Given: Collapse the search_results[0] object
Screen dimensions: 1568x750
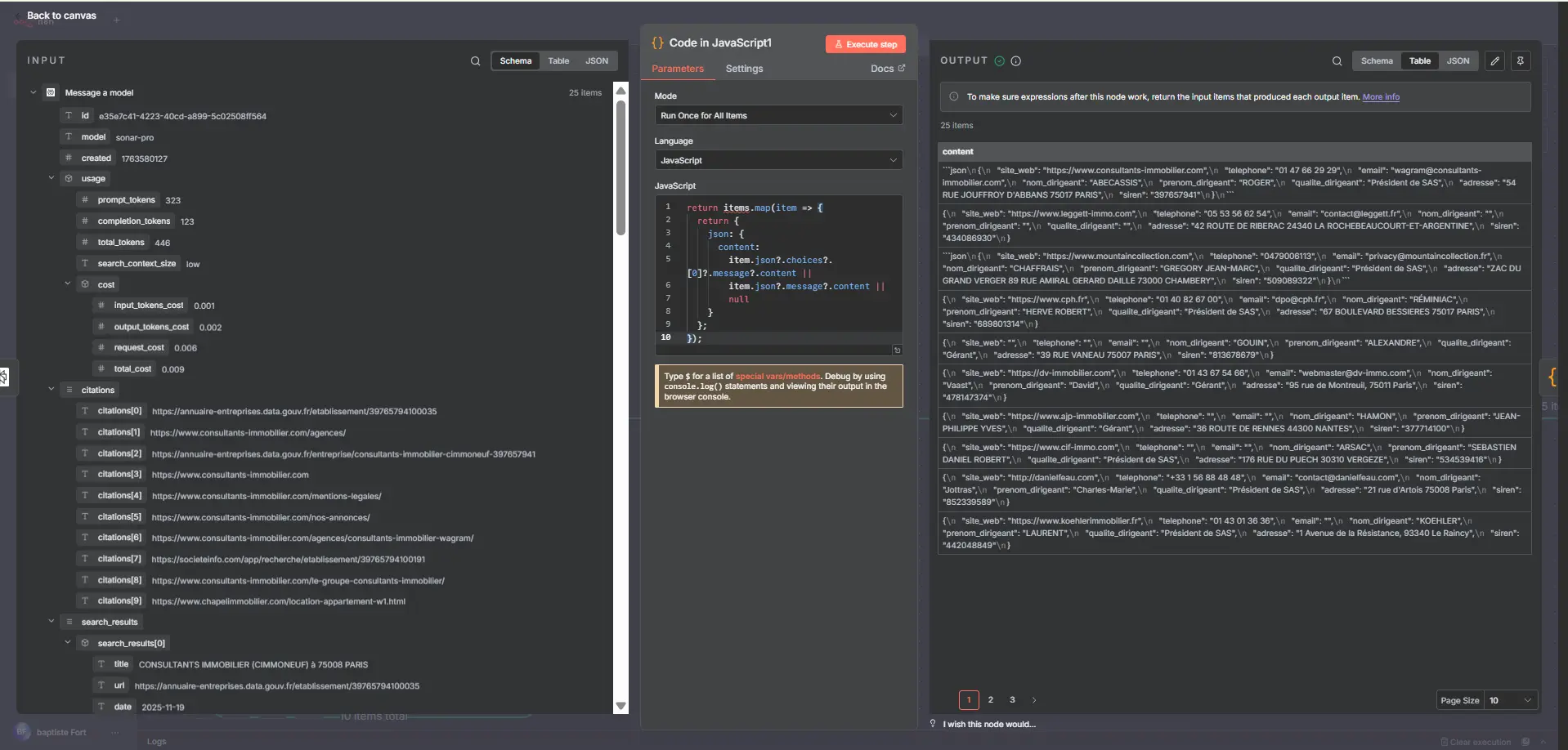Looking at the screenshot, I should [67, 642].
